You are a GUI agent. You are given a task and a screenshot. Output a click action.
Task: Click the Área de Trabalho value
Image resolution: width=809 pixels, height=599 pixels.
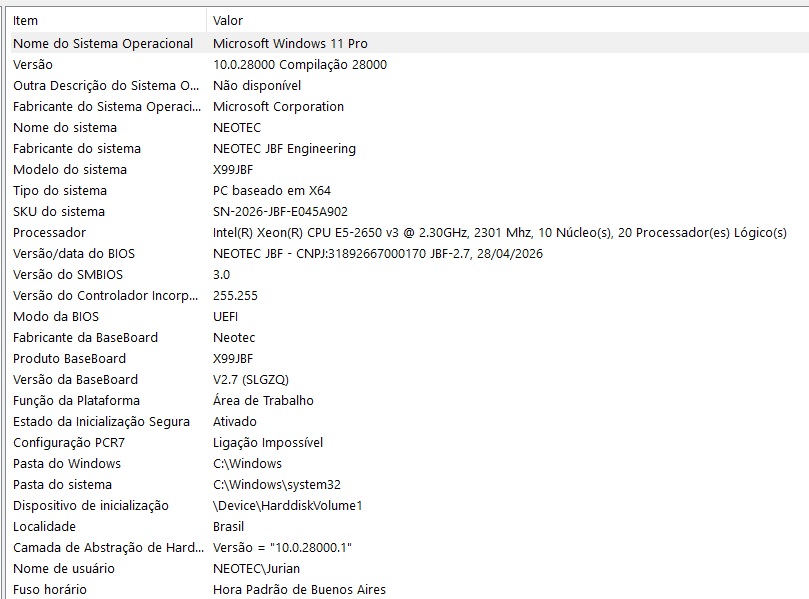point(263,401)
